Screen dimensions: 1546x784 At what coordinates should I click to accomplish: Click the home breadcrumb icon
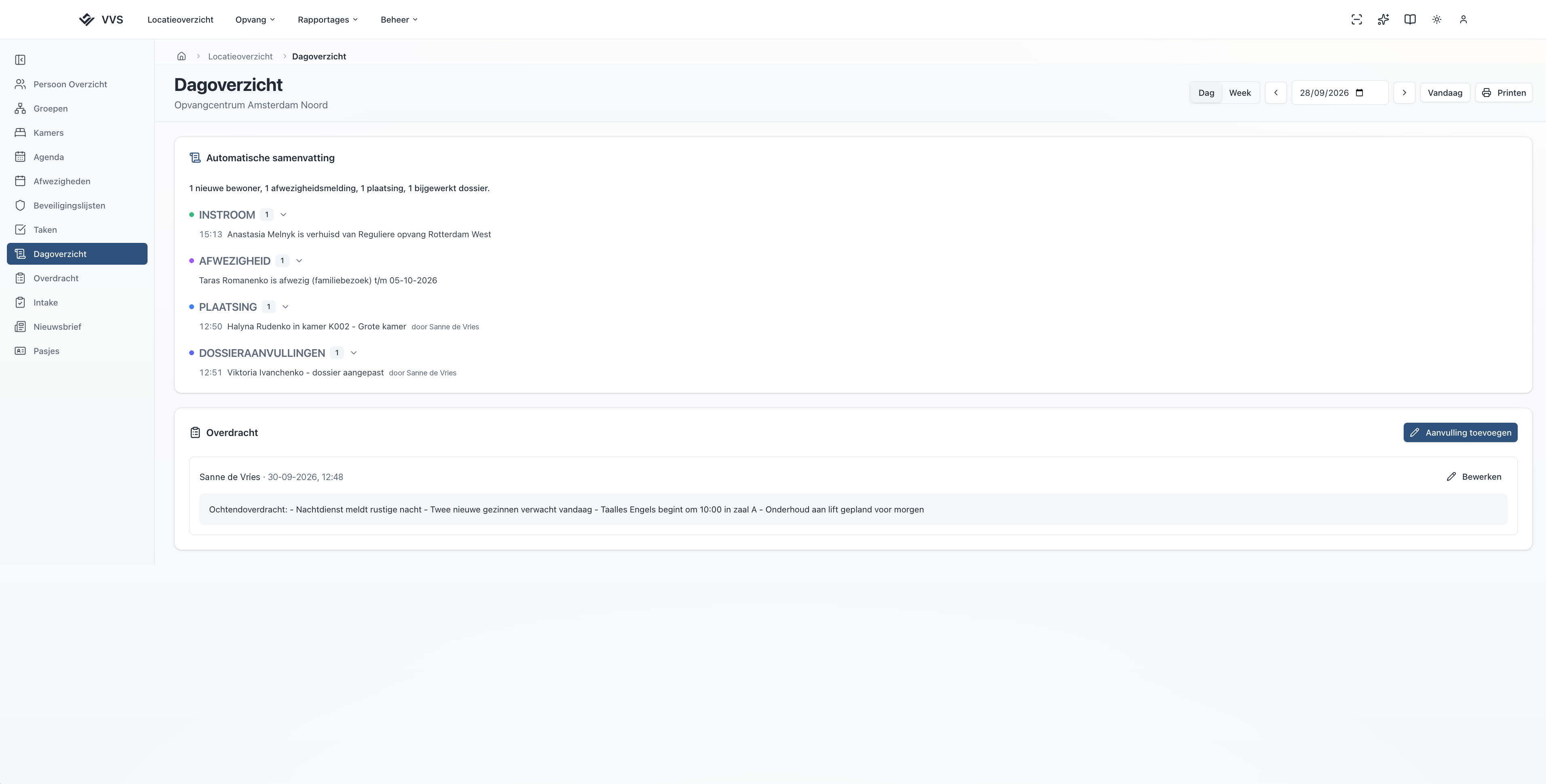coord(181,57)
